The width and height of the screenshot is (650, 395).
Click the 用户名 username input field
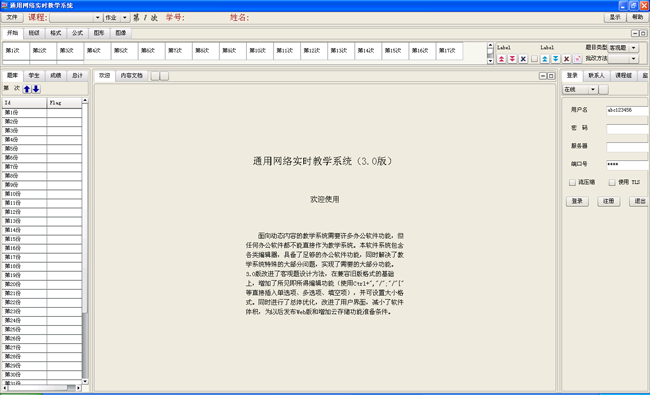click(628, 110)
